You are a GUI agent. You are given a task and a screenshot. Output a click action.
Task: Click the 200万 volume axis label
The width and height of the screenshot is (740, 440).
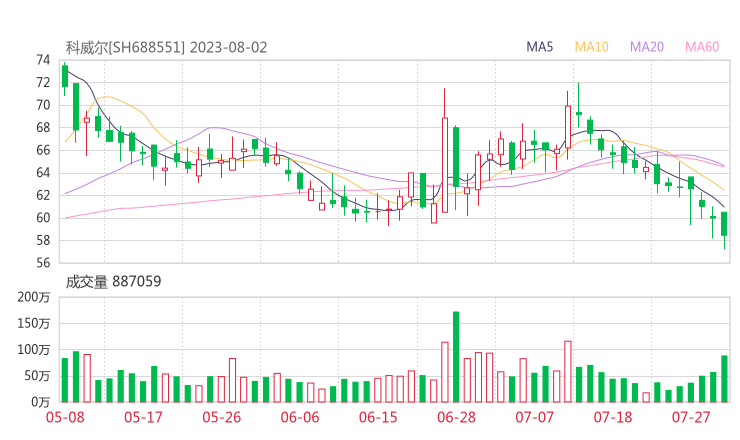tap(34, 297)
